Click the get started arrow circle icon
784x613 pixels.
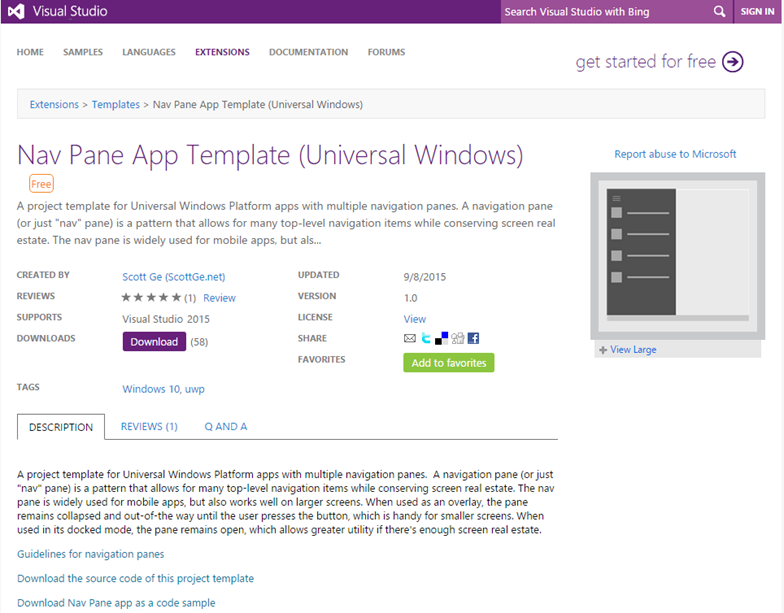732,62
